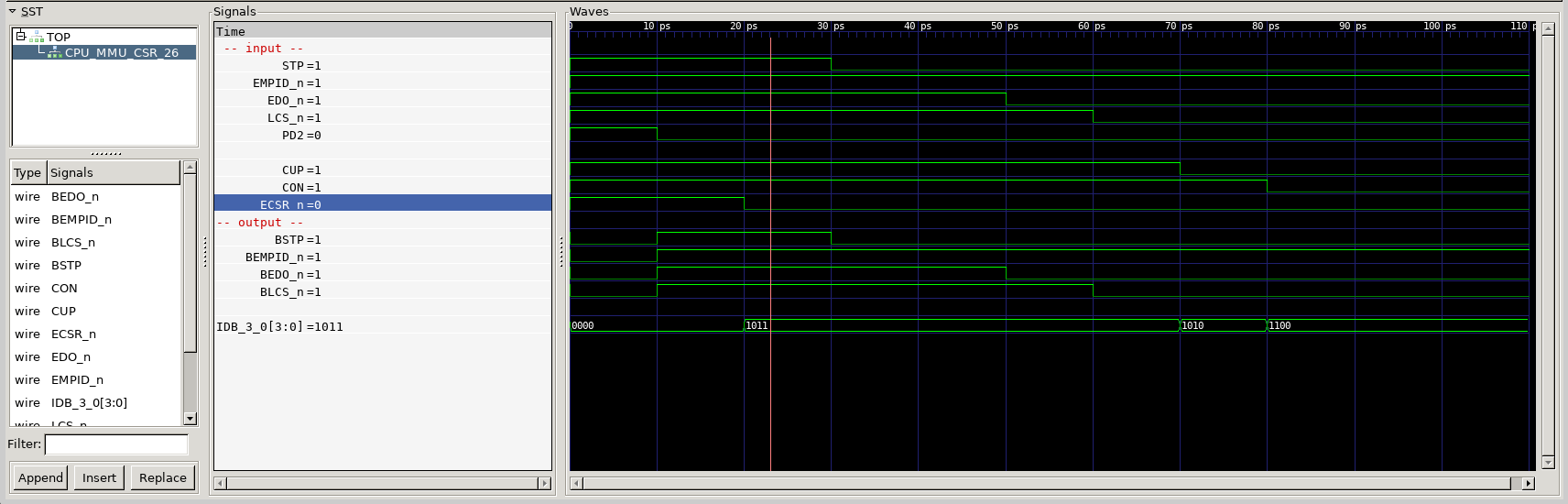Click right arrow of Signals pane horizontal scrollbar
The height and width of the screenshot is (504, 1568).
545,483
